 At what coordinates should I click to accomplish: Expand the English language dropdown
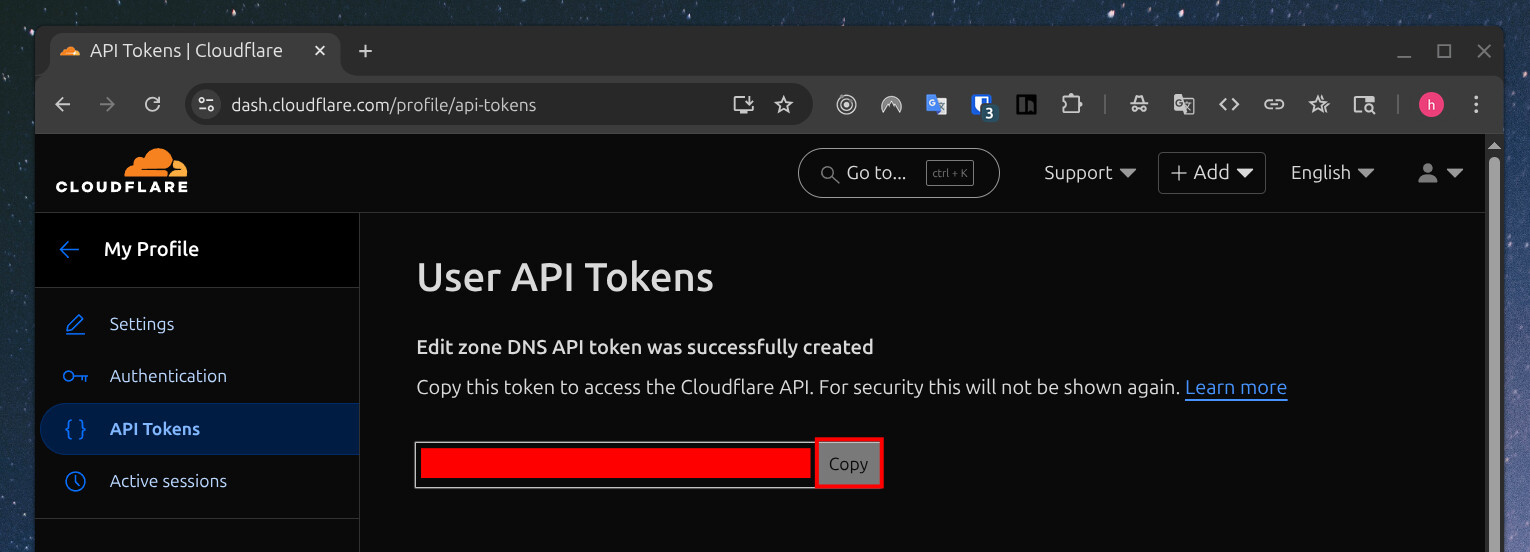click(x=1332, y=173)
